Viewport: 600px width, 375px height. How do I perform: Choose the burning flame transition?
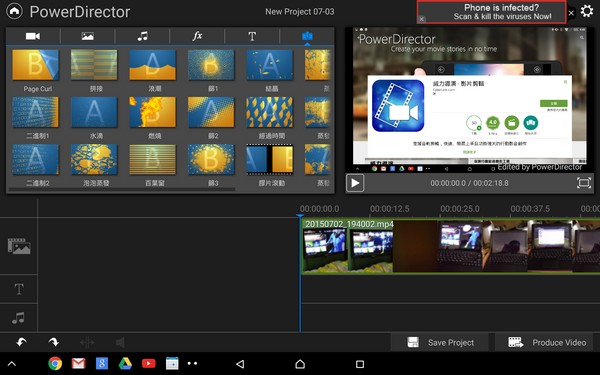click(x=153, y=112)
